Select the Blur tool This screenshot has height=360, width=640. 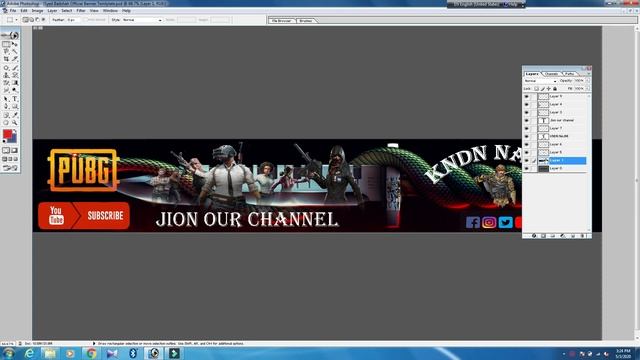(x=6, y=90)
